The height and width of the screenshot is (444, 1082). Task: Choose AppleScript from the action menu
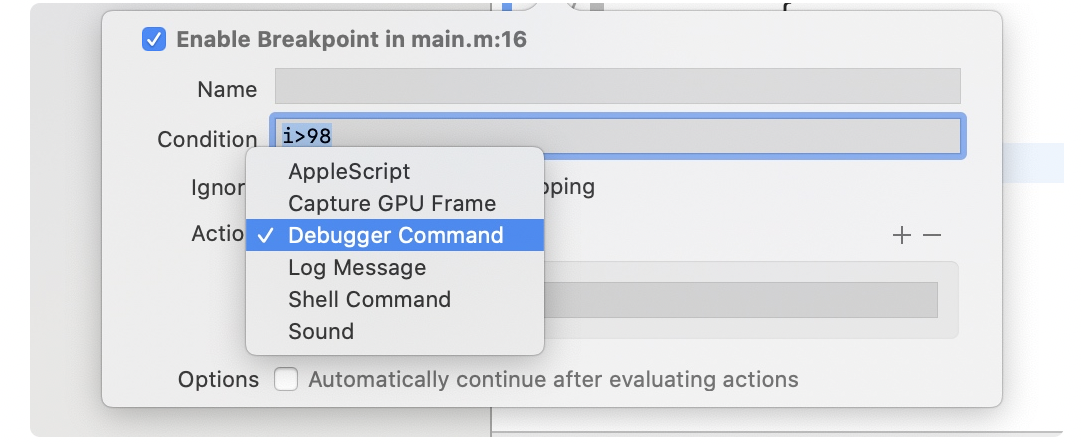pos(349,171)
